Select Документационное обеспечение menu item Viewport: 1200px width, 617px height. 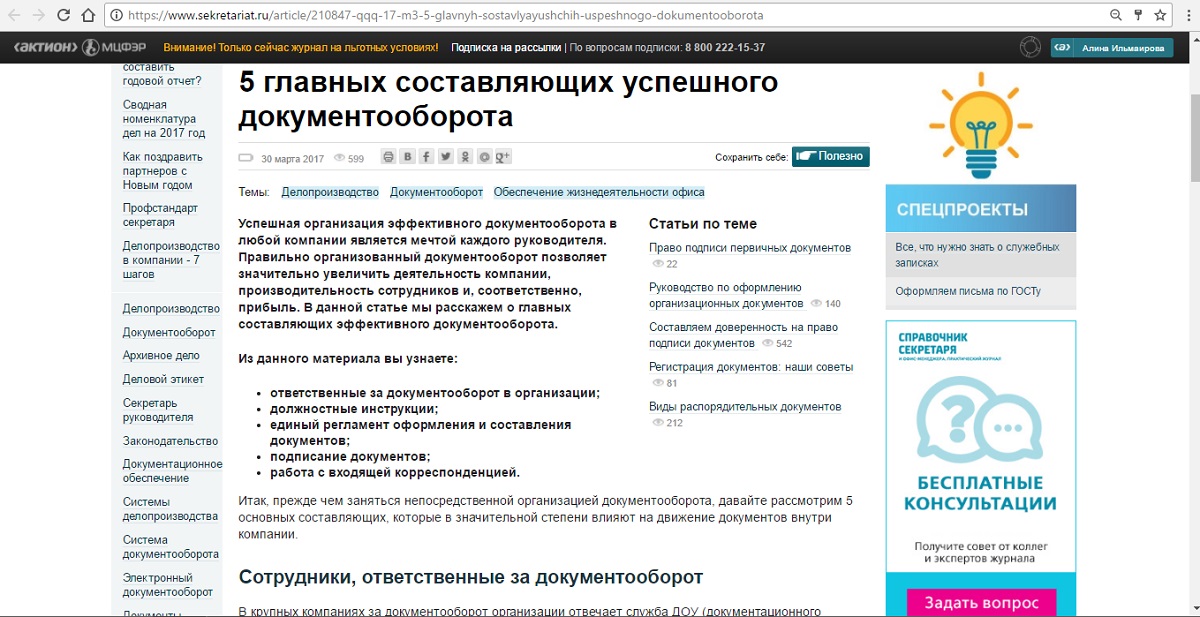[172, 471]
